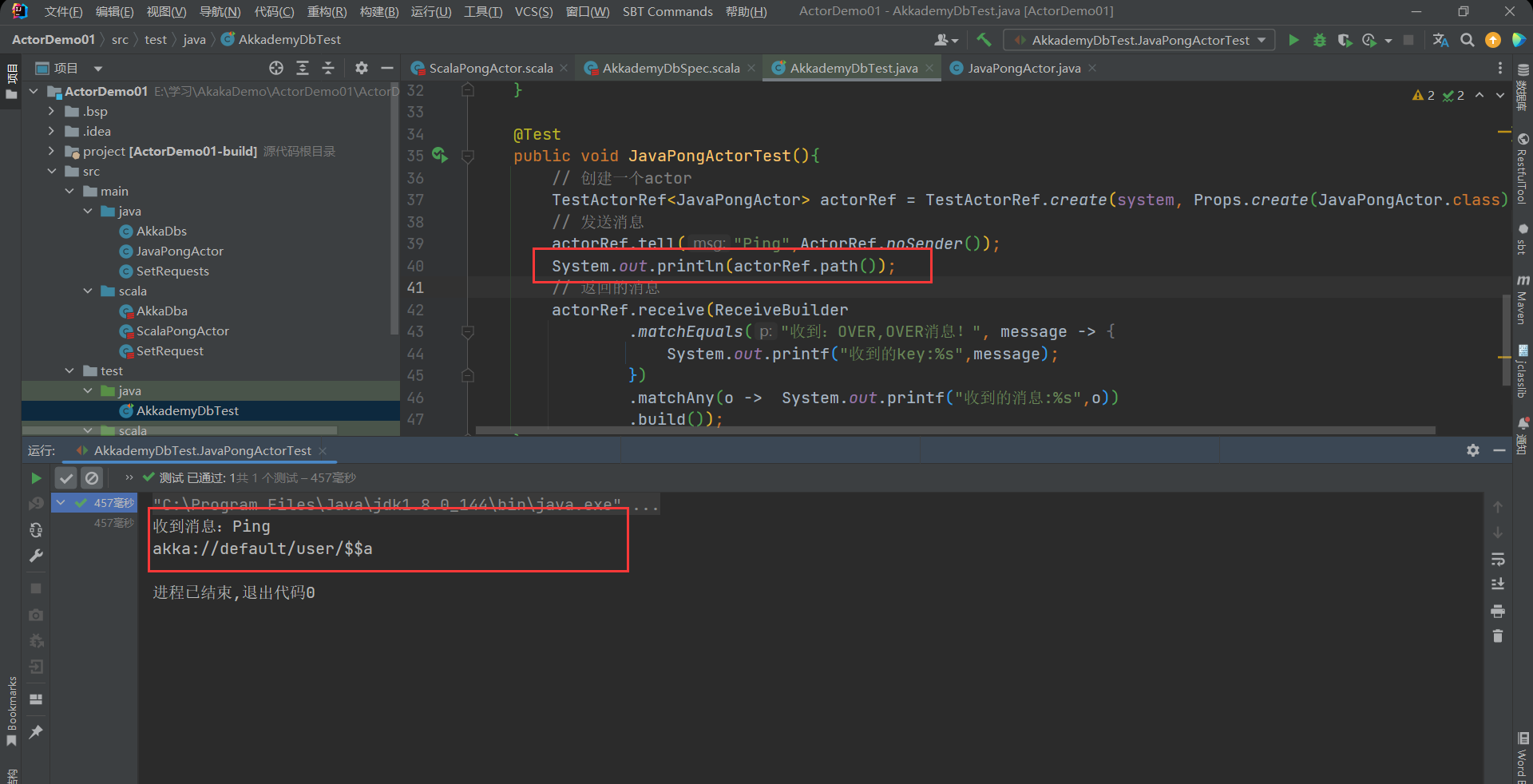Image resolution: width=1533 pixels, height=784 pixels.
Task: Select AkkaDbs in the project tree
Action: [x=161, y=231]
